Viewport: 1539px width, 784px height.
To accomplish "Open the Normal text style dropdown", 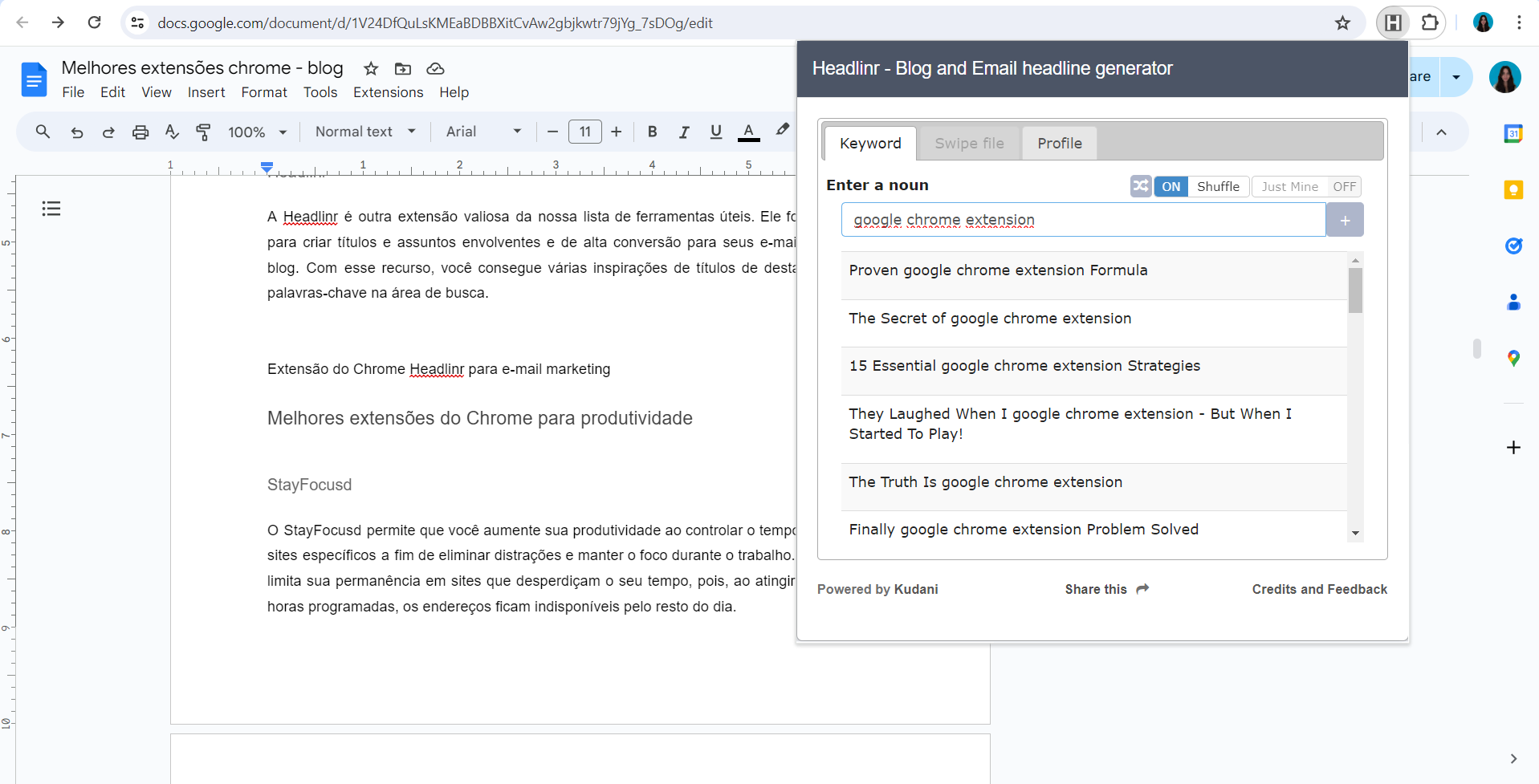I will 365,132.
